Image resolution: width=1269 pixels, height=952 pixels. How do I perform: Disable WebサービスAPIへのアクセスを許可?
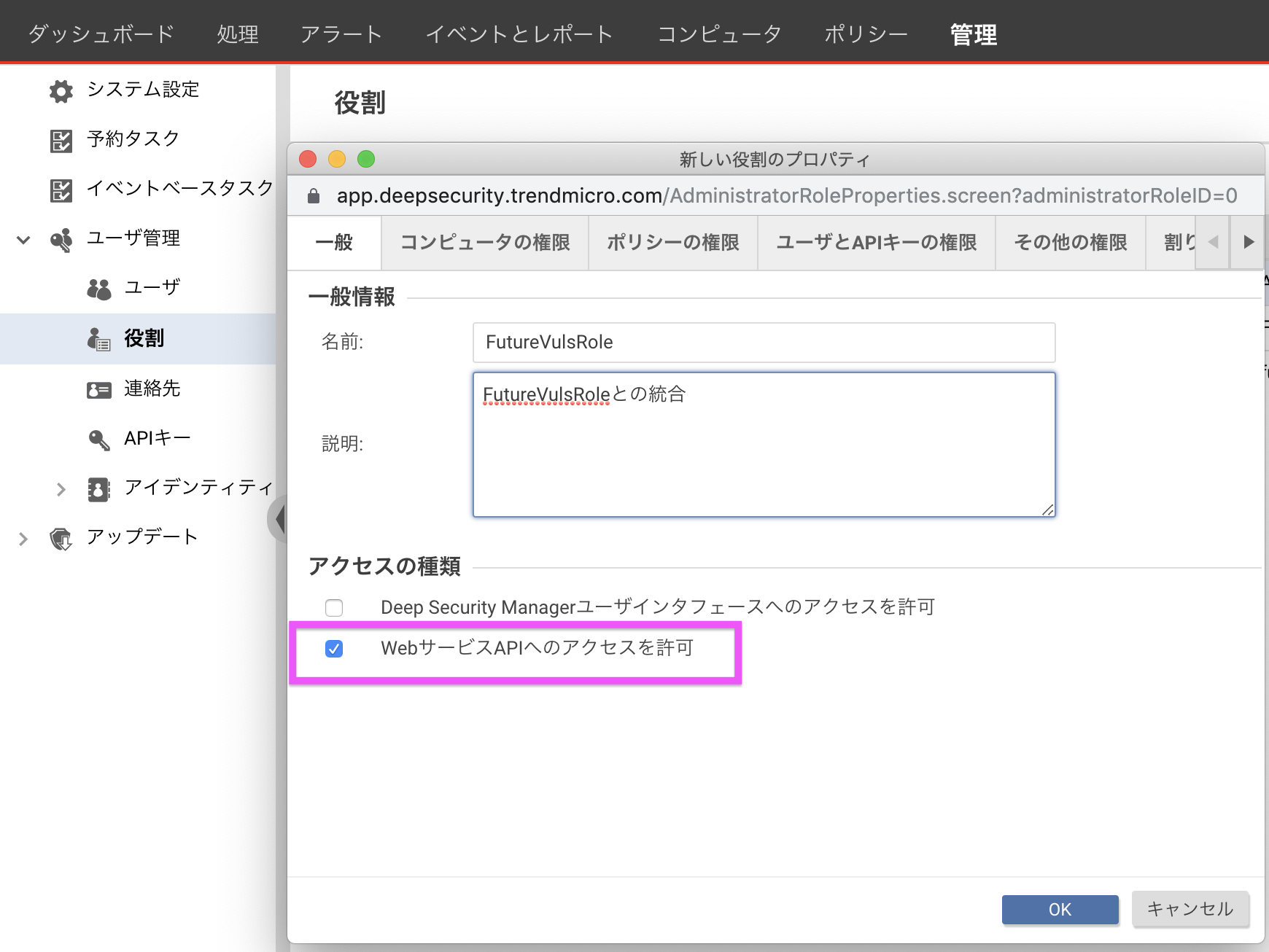click(334, 649)
